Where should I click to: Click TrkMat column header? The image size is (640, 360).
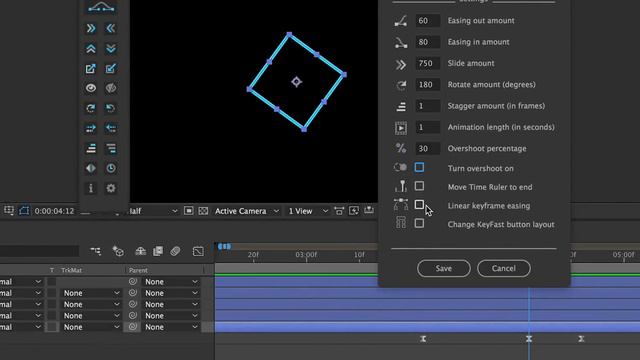click(x=71, y=270)
